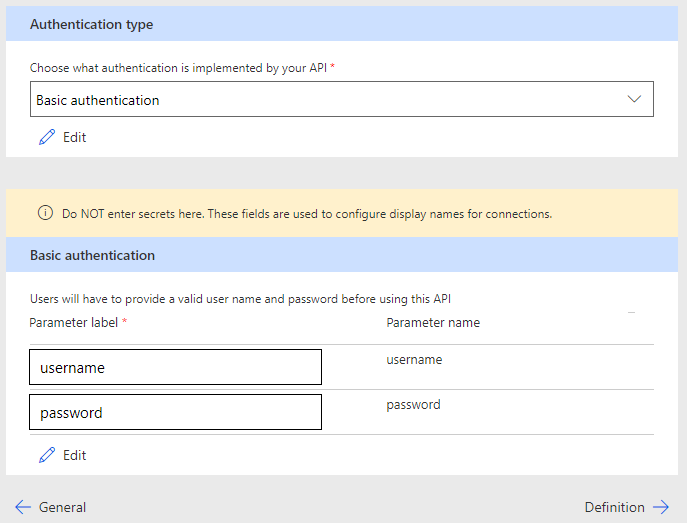Click the right arrow beside Definition

(661, 507)
